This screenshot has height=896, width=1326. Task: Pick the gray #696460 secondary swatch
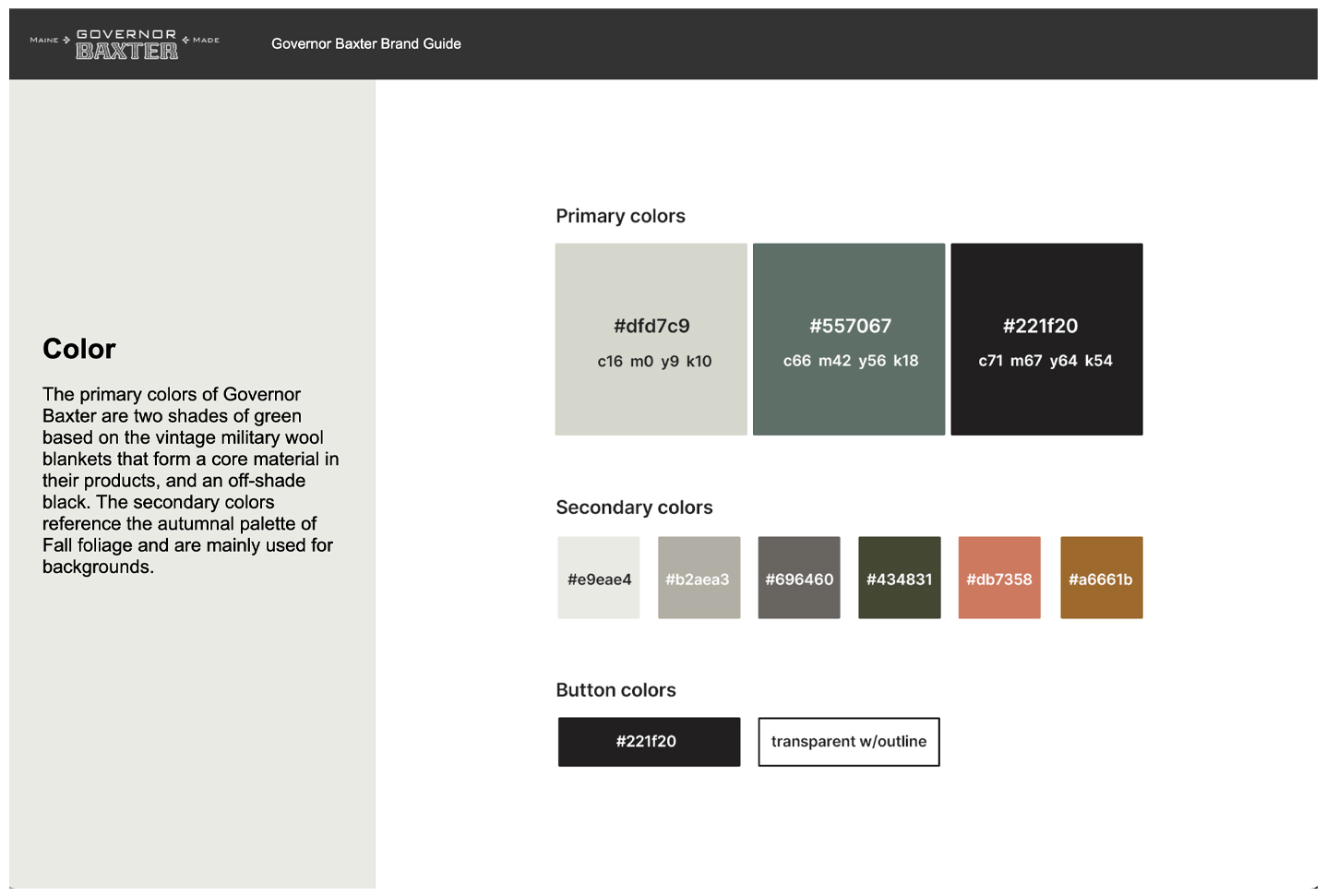[799, 578]
